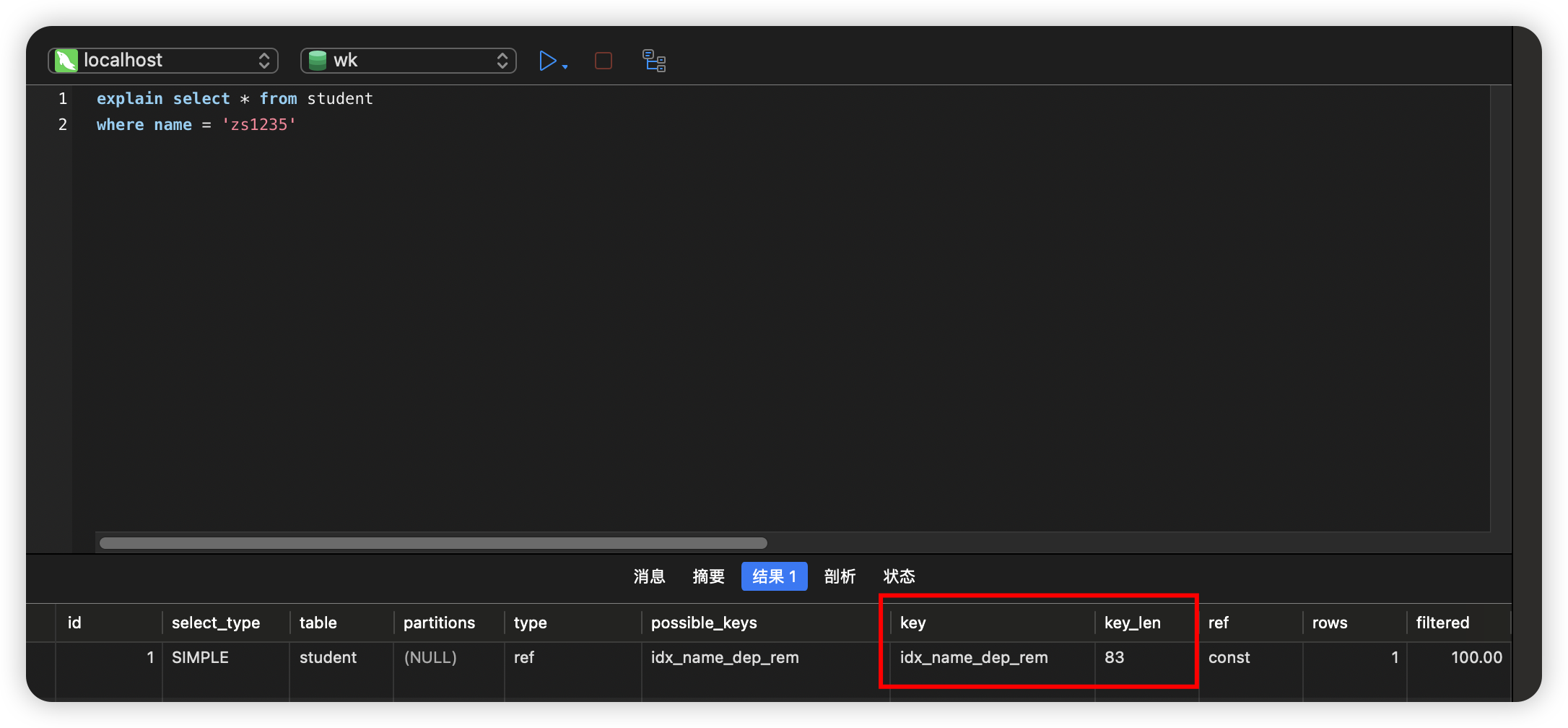Open the wk database dropdown
Viewport: 1568px width, 728px height.
409,60
